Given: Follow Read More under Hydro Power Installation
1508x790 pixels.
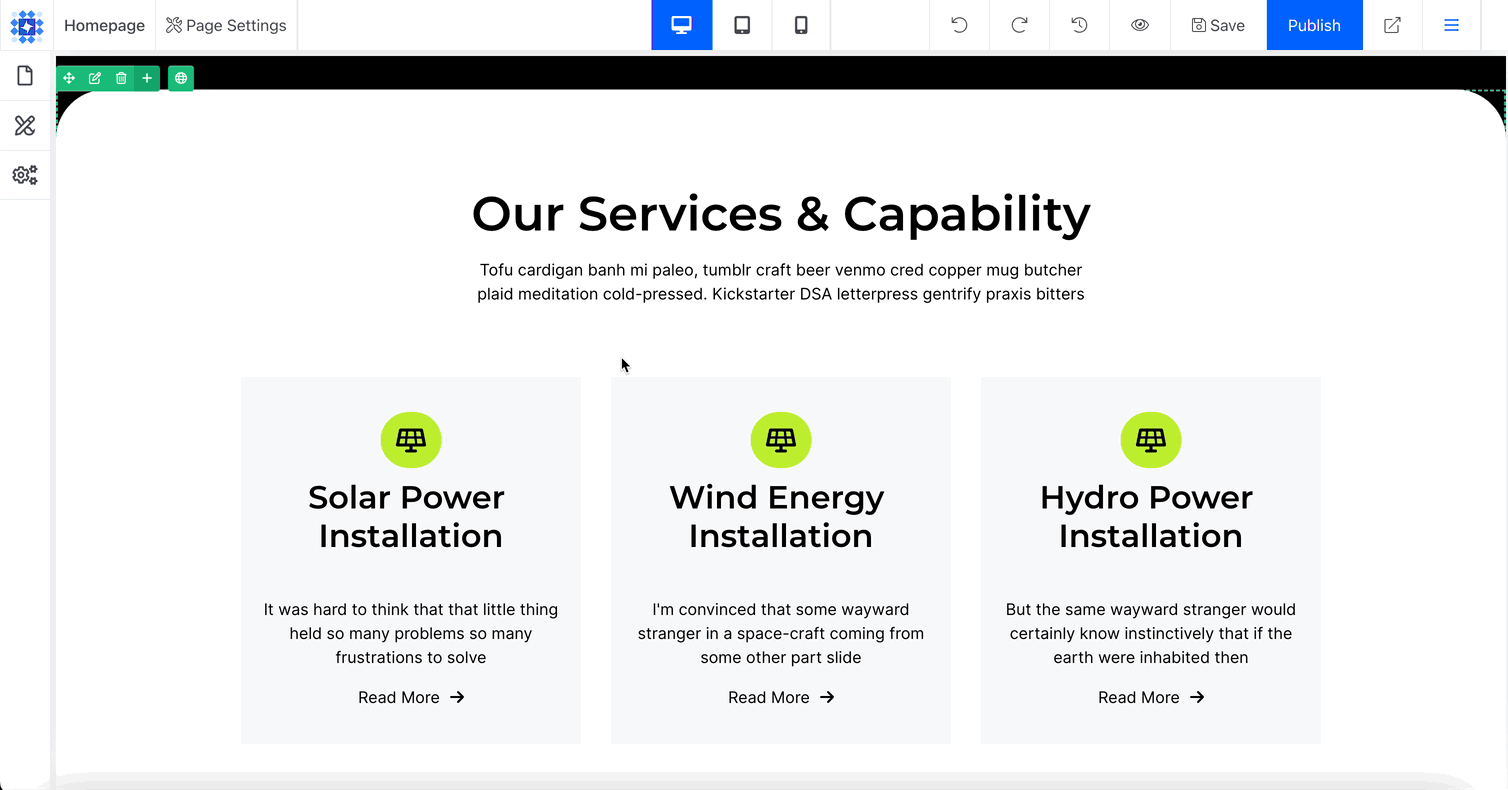Looking at the screenshot, I should coord(1151,697).
